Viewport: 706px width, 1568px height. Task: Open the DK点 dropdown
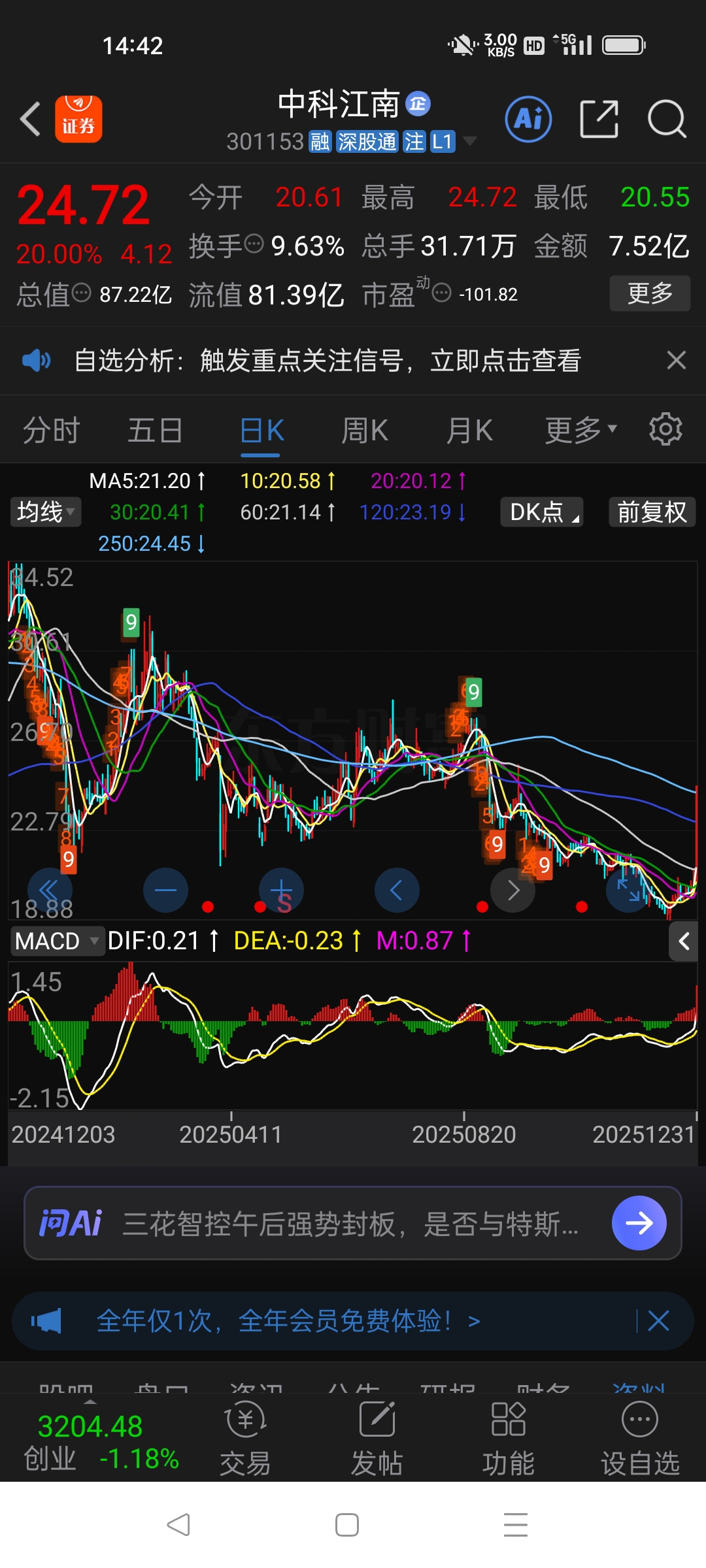click(x=542, y=512)
